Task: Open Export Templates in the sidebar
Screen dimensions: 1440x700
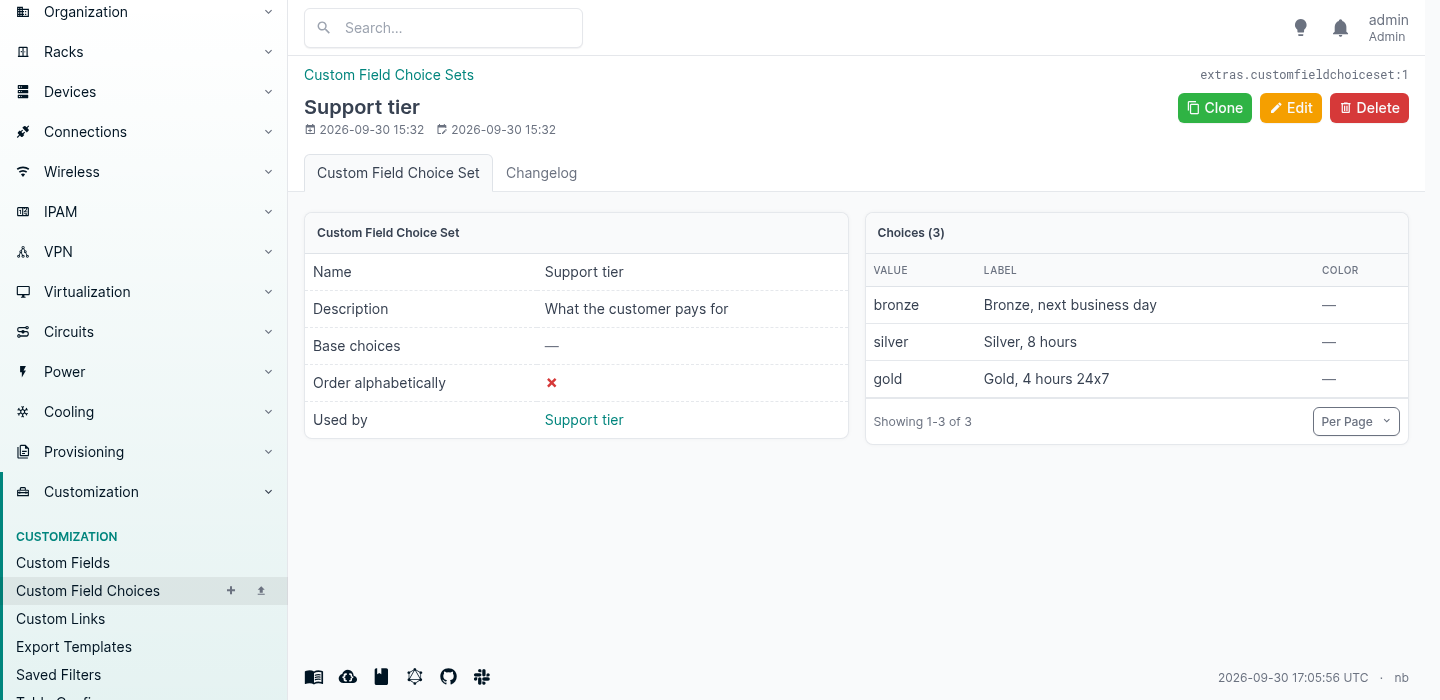Action: (x=74, y=647)
